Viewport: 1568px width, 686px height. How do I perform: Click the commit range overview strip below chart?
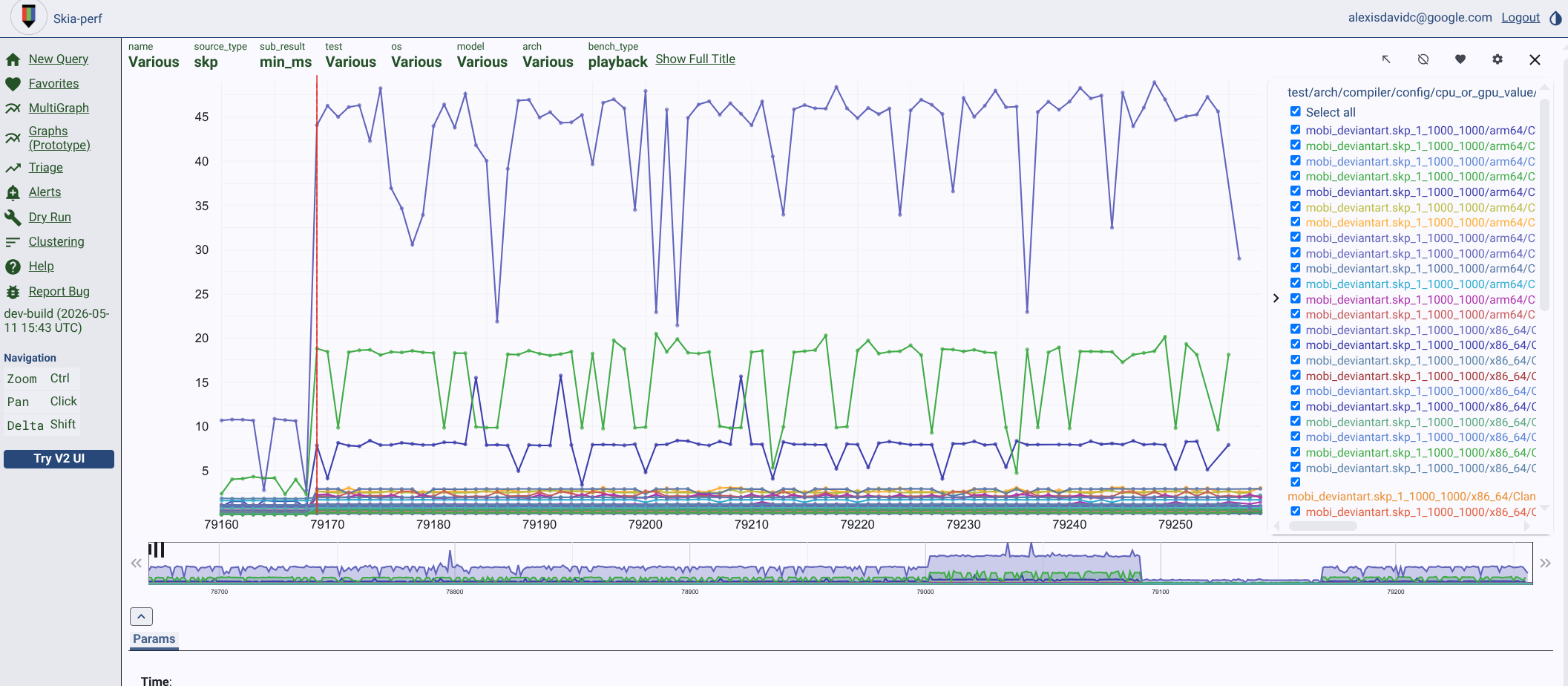840,563
